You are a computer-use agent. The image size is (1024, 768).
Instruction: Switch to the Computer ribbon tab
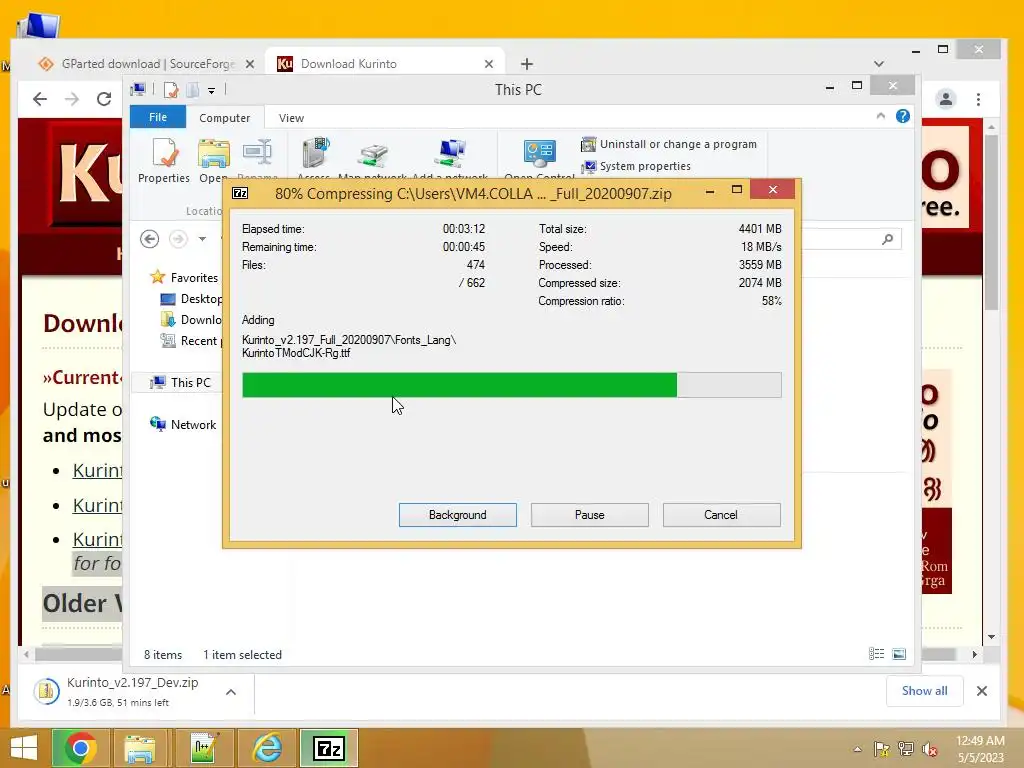(x=225, y=118)
